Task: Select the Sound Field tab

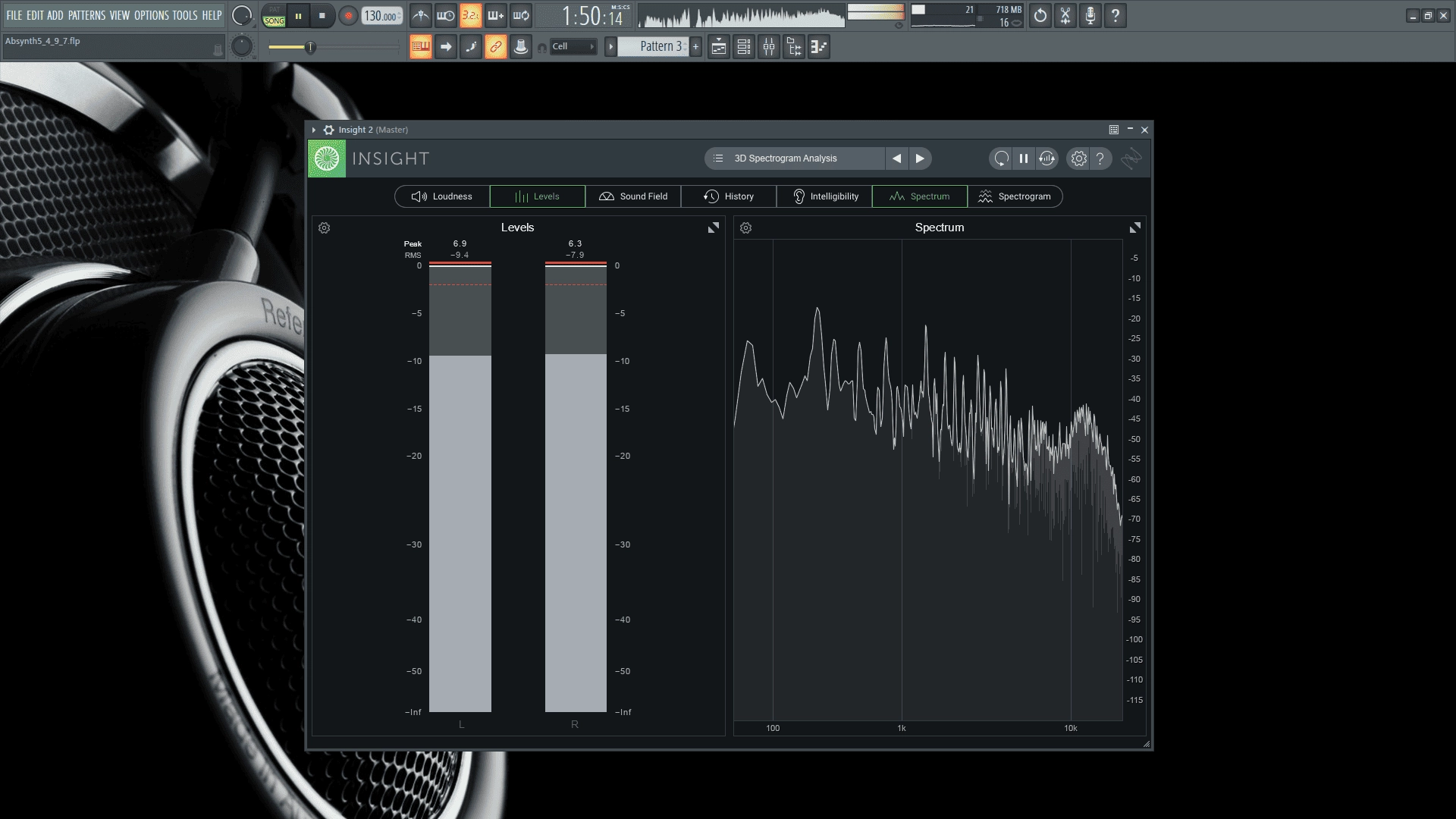Action: tap(633, 196)
